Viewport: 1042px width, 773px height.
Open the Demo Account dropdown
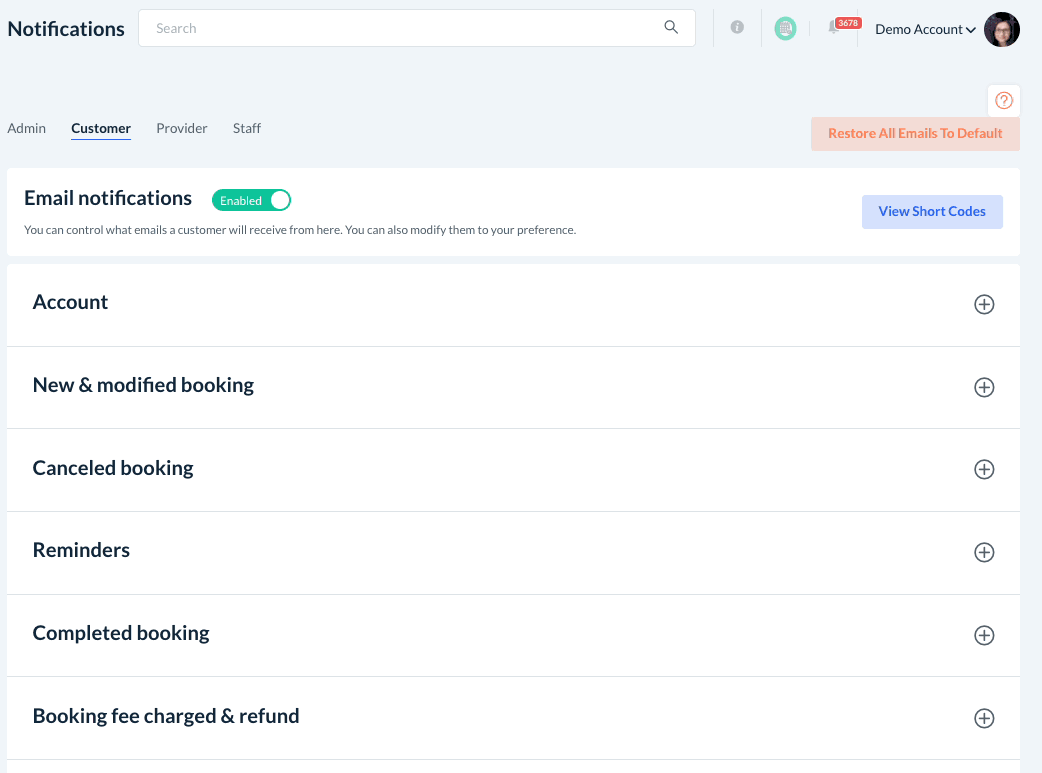[x=924, y=29]
